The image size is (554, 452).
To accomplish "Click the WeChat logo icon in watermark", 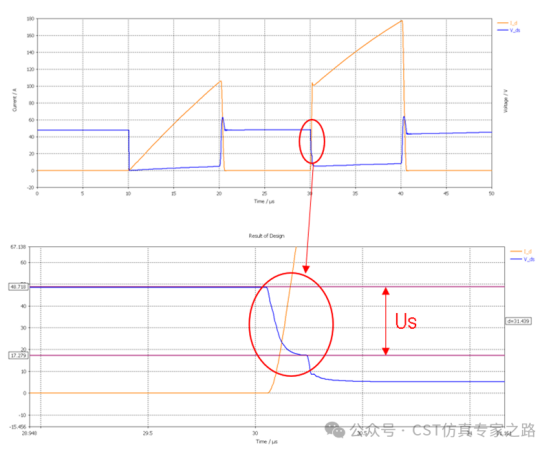I will pyautogui.click(x=335, y=430).
